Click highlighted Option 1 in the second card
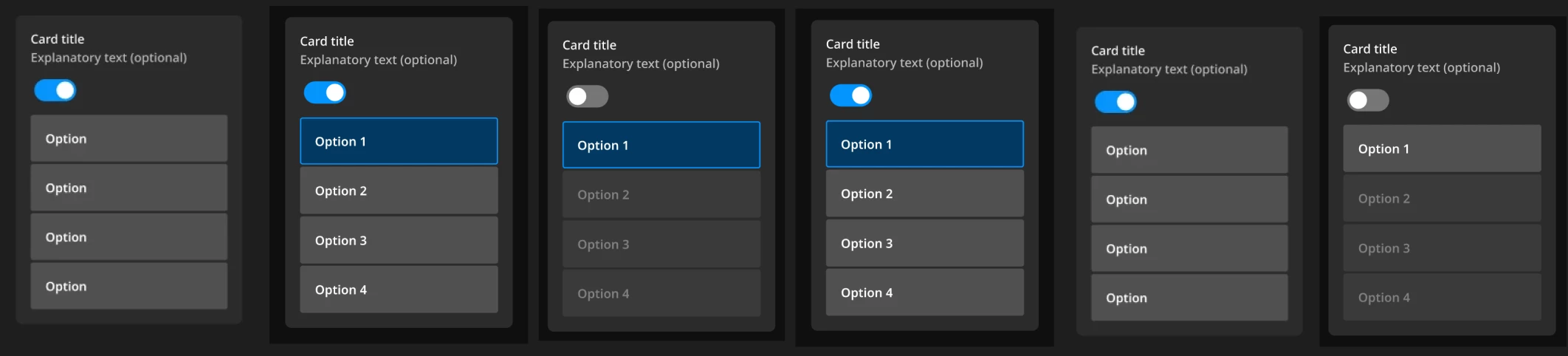The height and width of the screenshot is (356, 1568). click(399, 141)
